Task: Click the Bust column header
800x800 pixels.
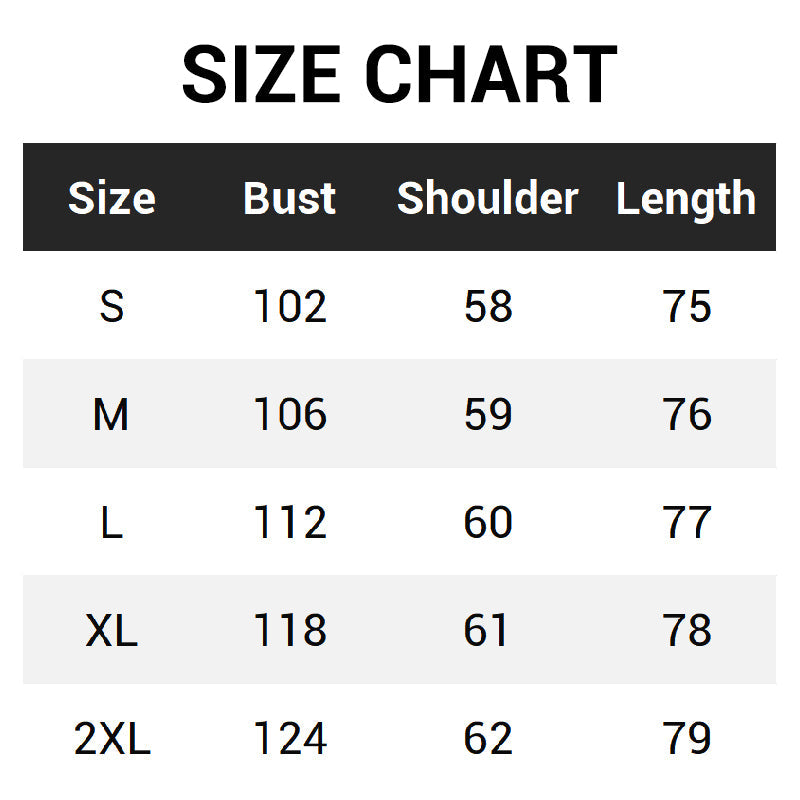Action: click(x=289, y=198)
